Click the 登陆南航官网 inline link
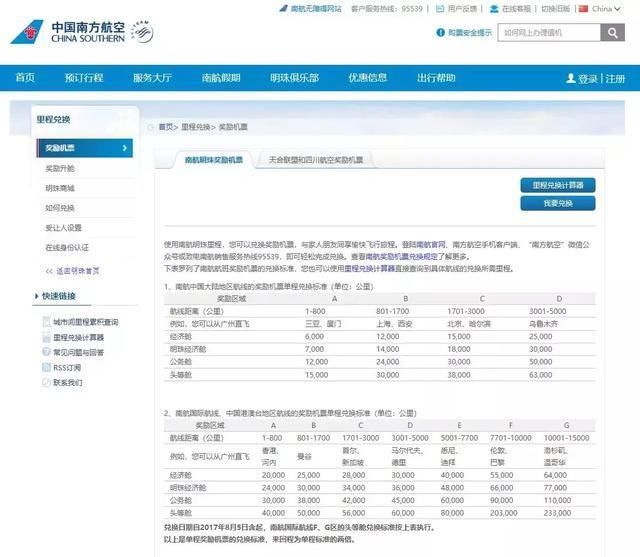Screen dimensions: 640x557 click(x=423, y=244)
